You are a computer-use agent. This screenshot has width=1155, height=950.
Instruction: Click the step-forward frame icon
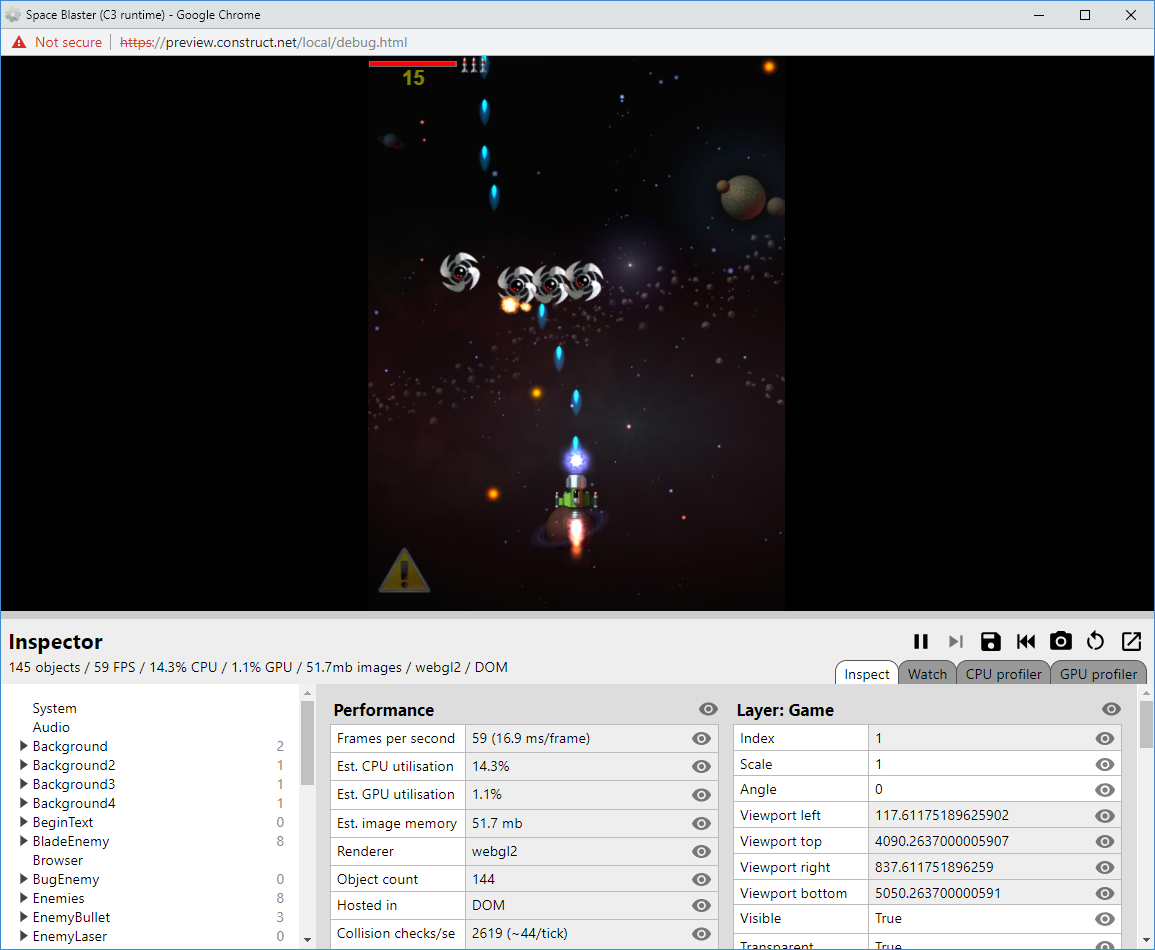pyautogui.click(x=956, y=642)
